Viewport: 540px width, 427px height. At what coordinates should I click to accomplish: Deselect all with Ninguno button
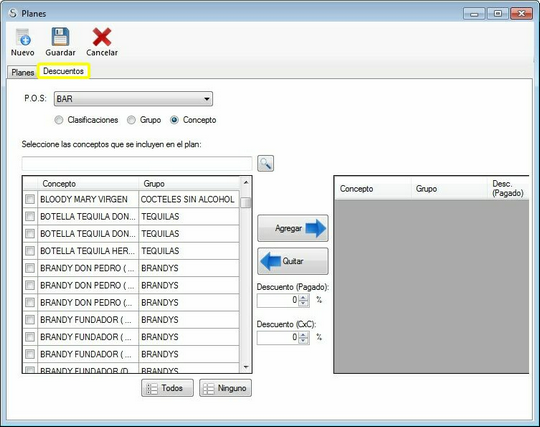point(225,388)
